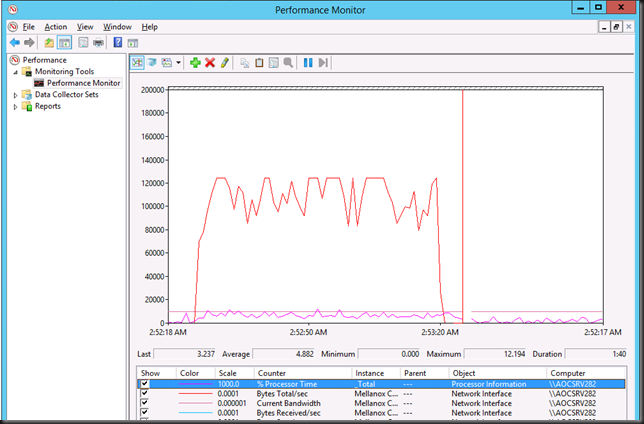Screen dimensions: 644x424
Task: Toggle Show/Hide Console Tree icon
Action: pyautogui.click(x=64, y=42)
